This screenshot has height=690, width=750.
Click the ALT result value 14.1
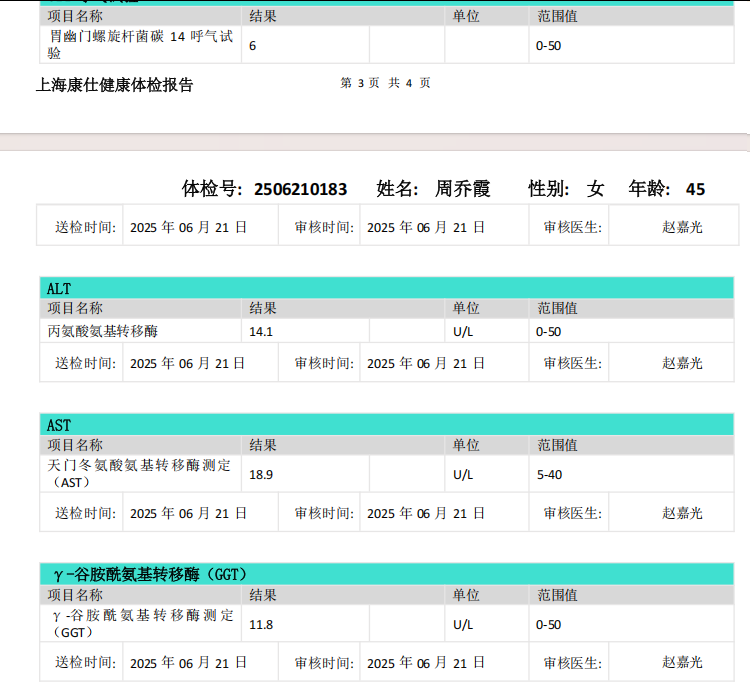pos(261,331)
